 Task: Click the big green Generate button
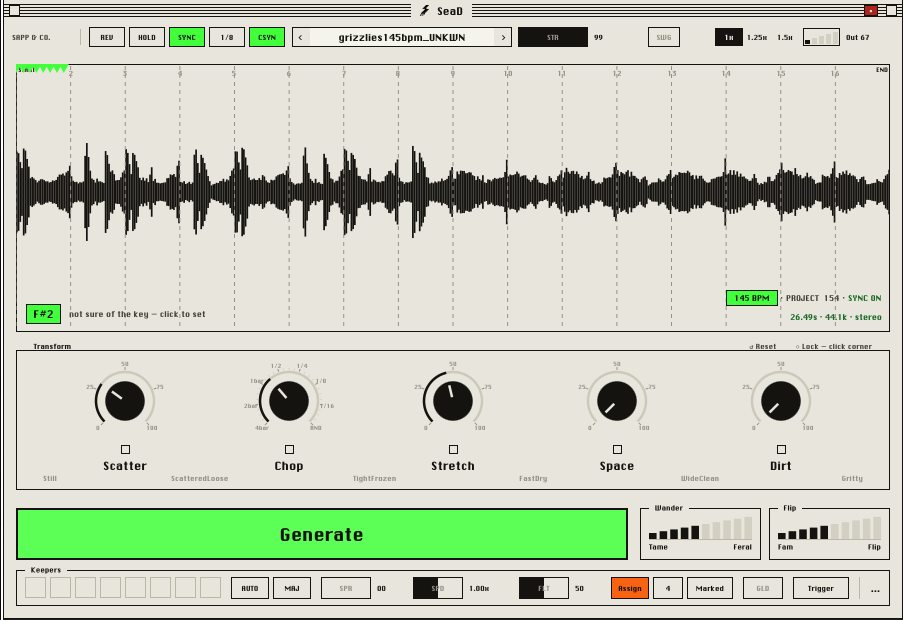pyautogui.click(x=322, y=534)
